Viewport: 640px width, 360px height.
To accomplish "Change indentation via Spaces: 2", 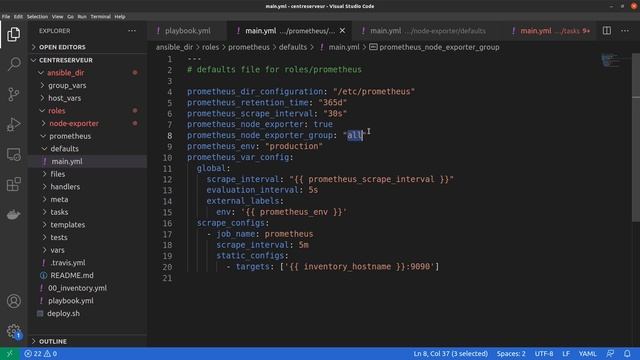I will 511,354.
